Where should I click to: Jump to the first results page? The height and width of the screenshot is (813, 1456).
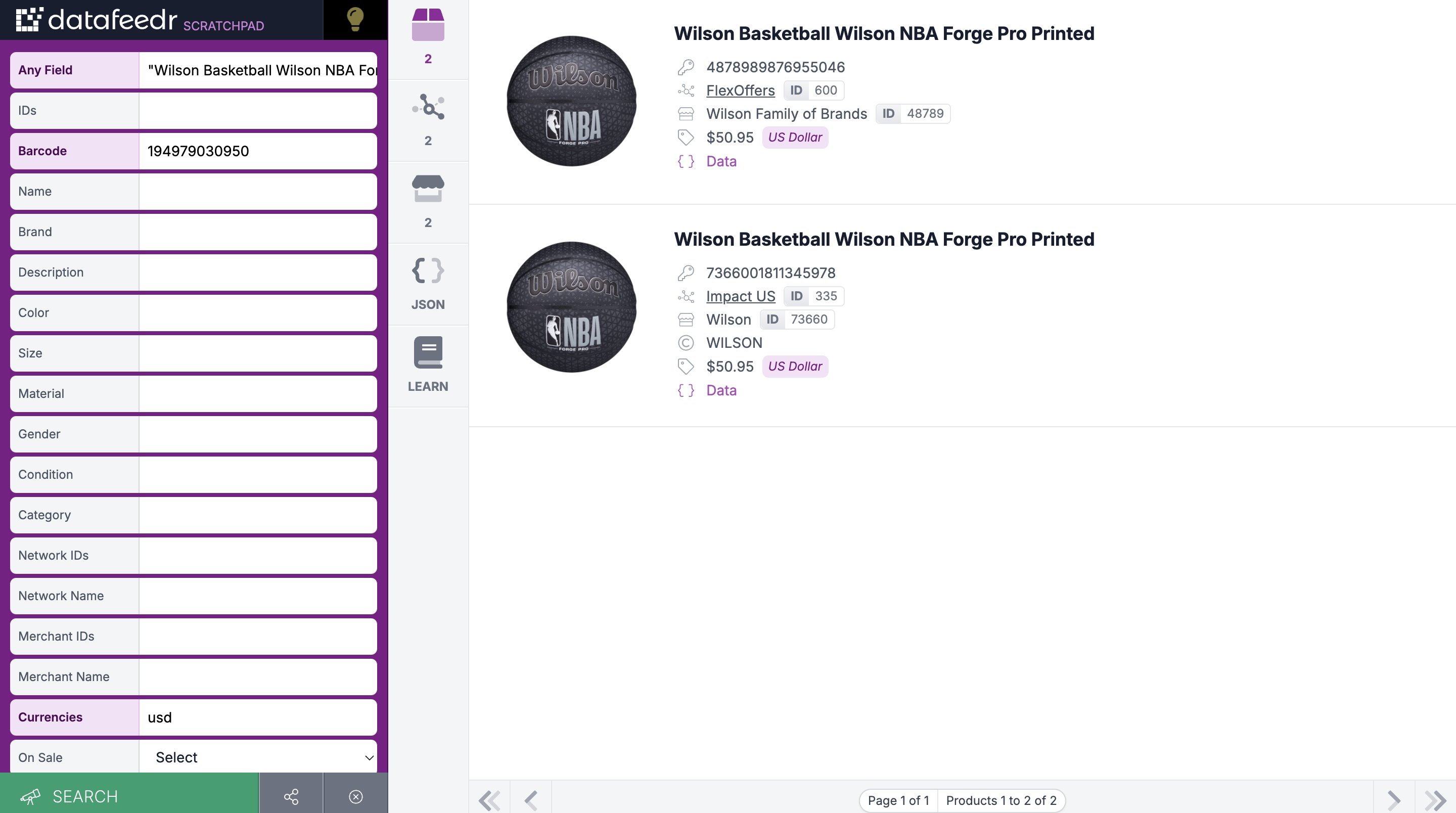[x=489, y=800]
